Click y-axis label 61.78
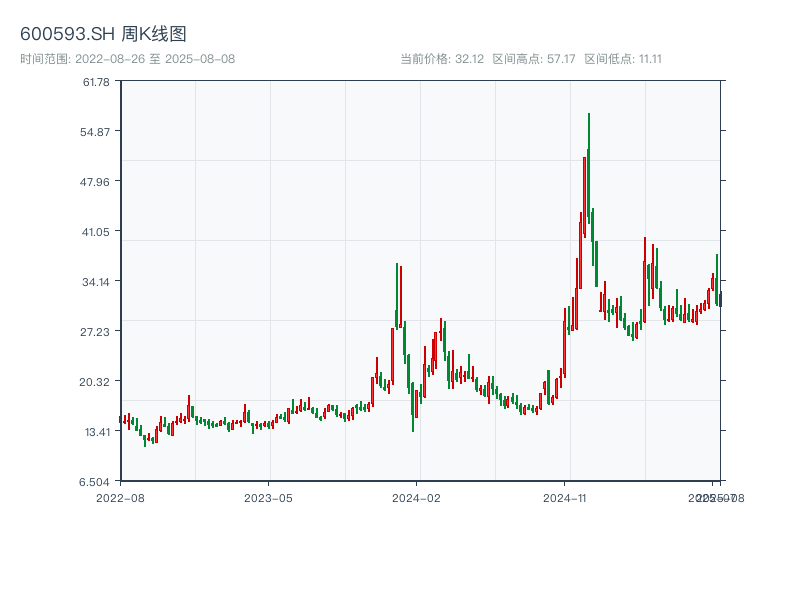 [96, 82]
